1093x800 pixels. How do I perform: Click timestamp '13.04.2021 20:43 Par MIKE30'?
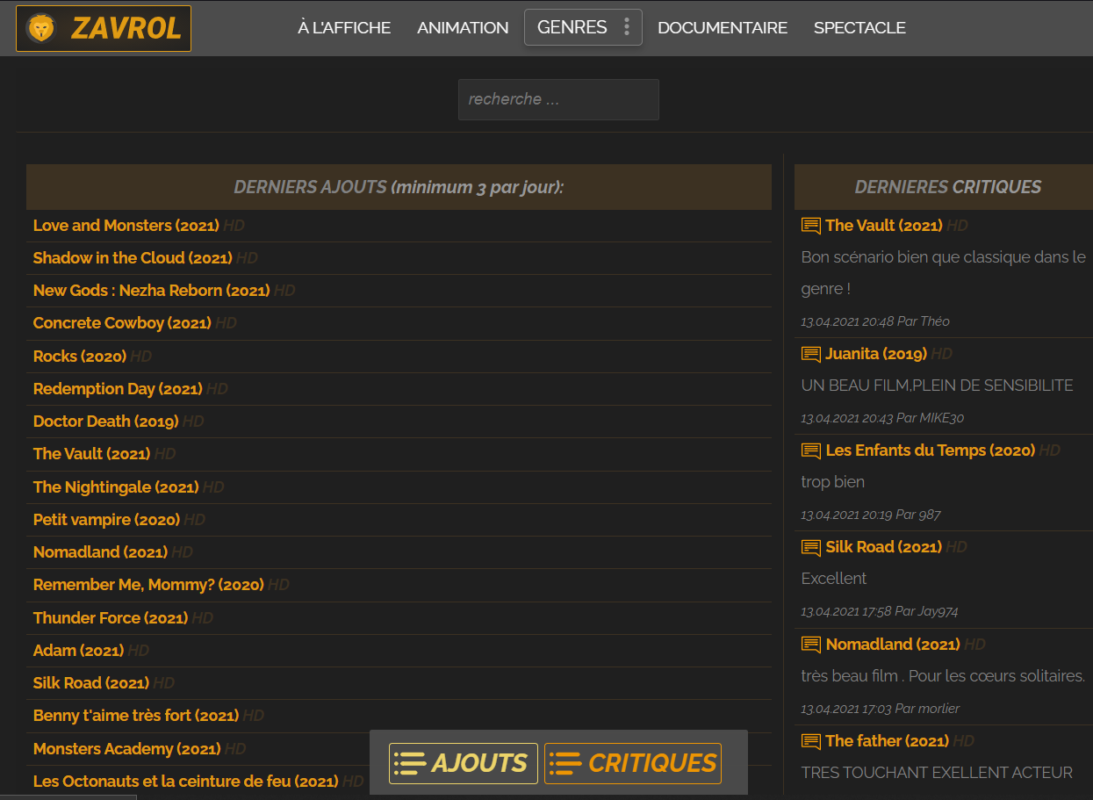(882, 418)
